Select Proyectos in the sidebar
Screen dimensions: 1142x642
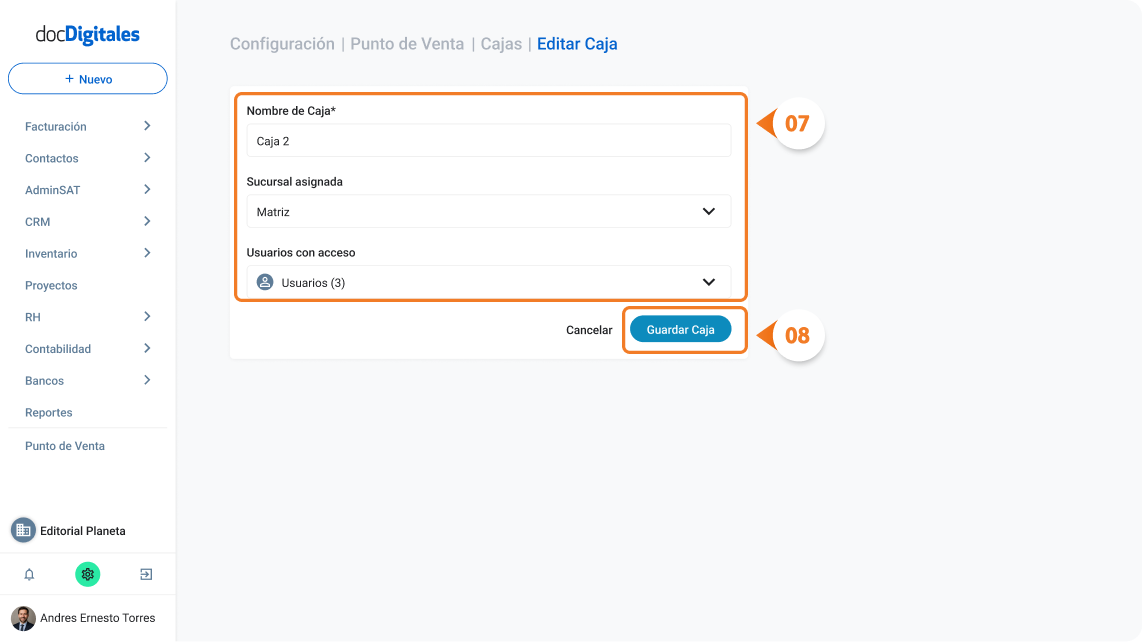click(51, 286)
